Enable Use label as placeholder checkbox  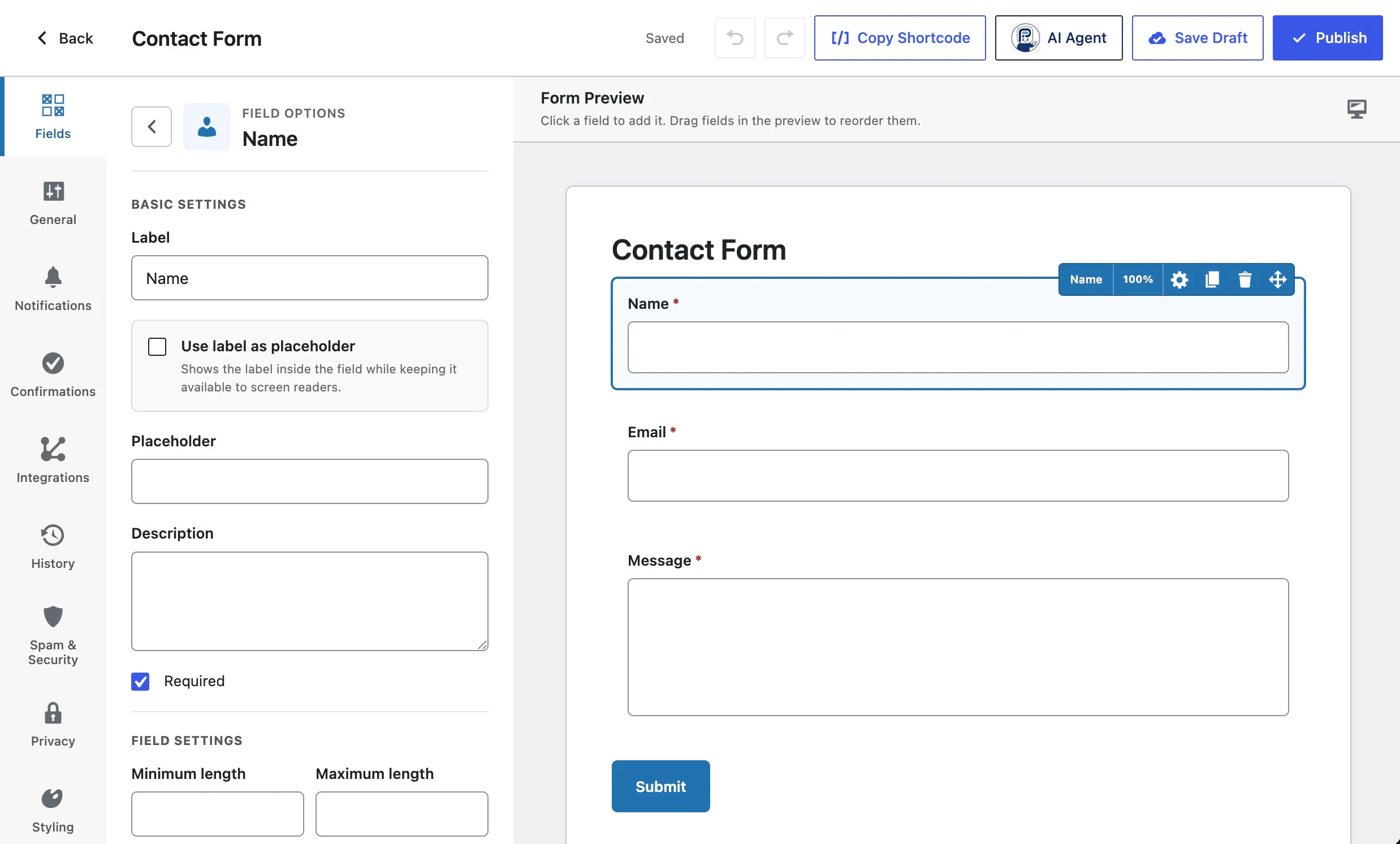tap(157, 347)
